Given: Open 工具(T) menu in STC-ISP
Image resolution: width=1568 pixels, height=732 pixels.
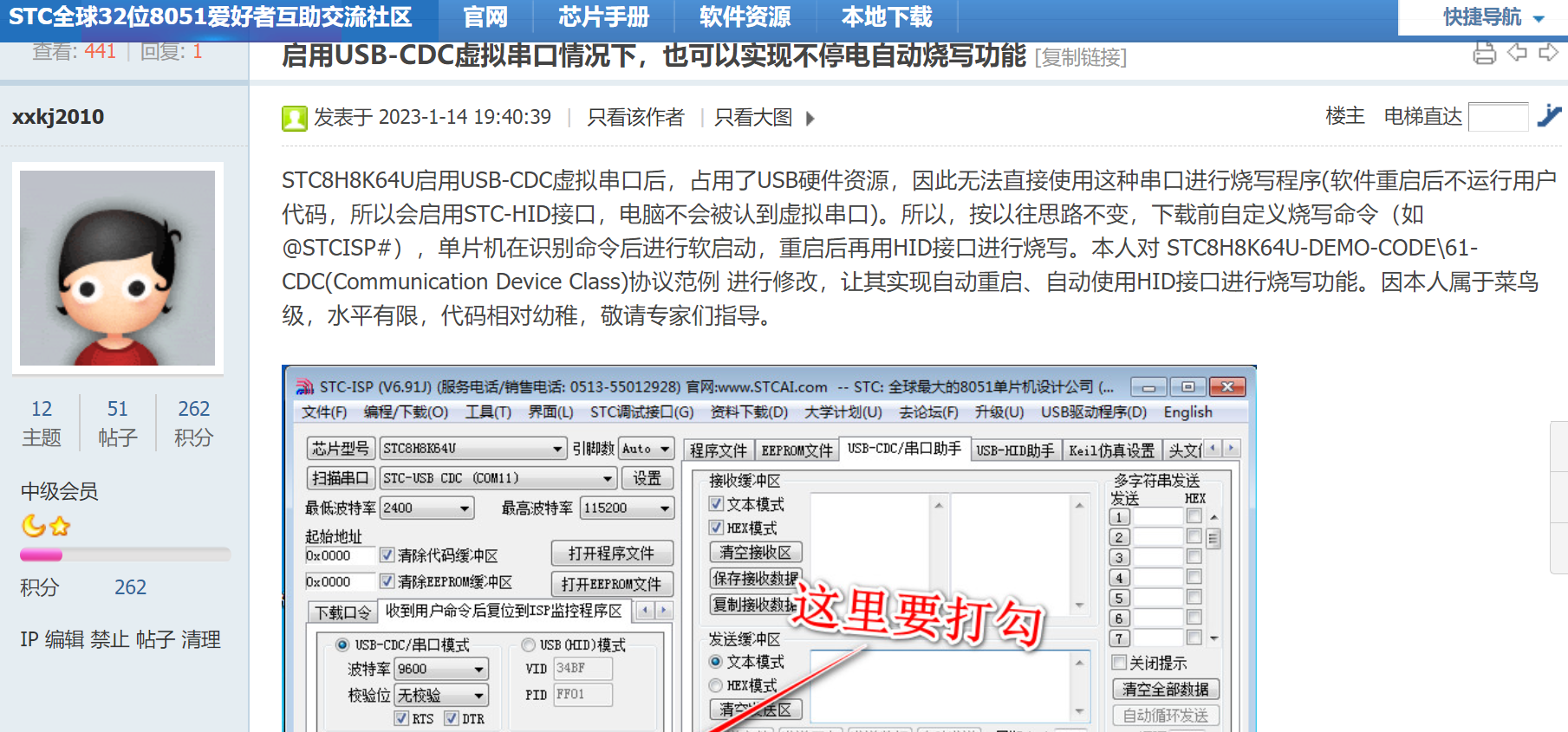Looking at the screenshot, I should (488, 412).
